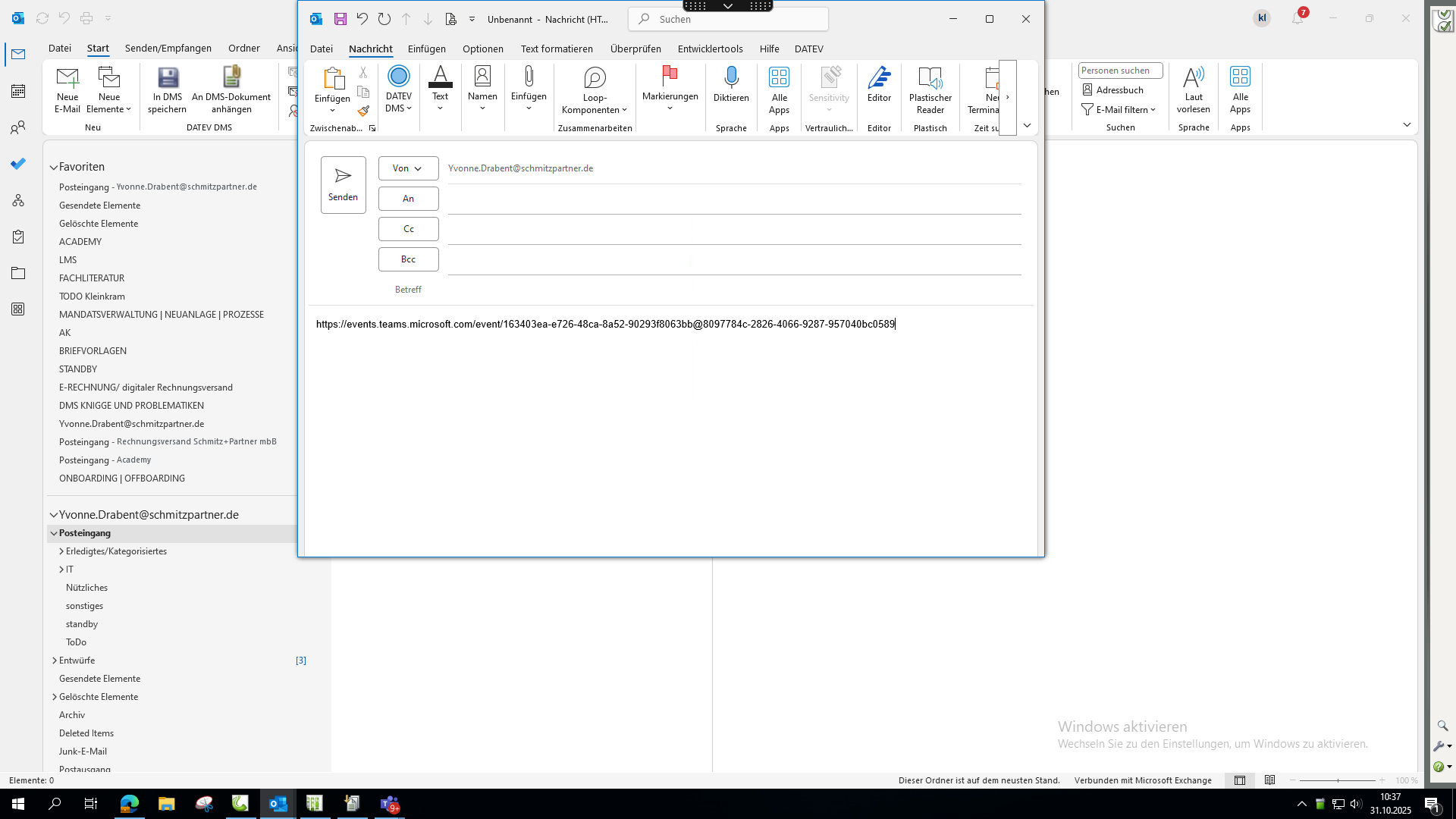Click Laut vorlesen icon
This screenshot has height=819, width=1456.
point(1193,77)
